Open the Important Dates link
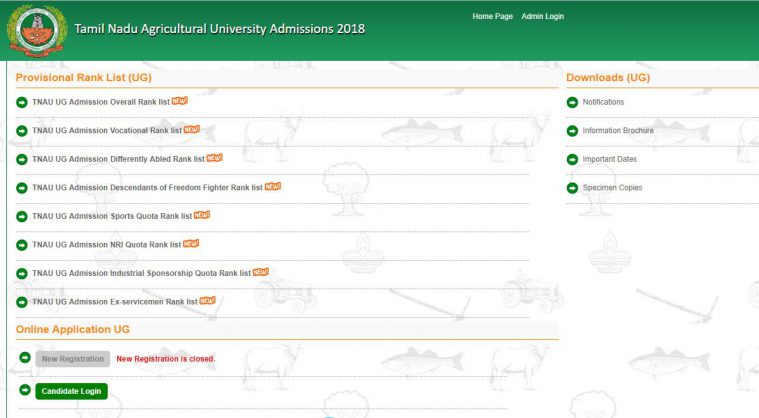 click(x=609, y=159)
